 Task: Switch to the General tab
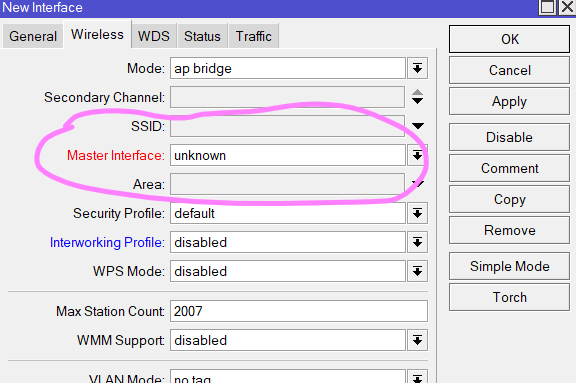pos(33,36)
